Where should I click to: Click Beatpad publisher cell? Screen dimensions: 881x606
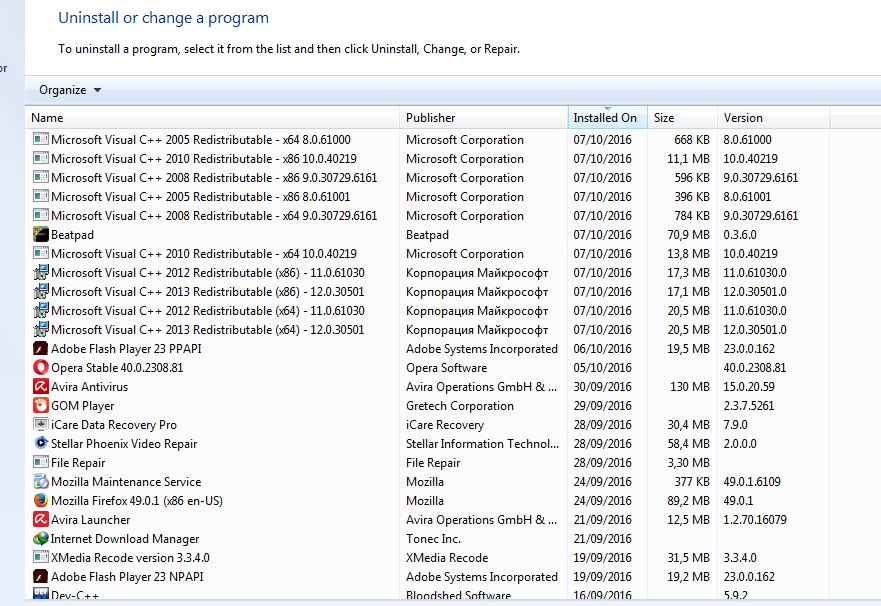coord(428,235)
